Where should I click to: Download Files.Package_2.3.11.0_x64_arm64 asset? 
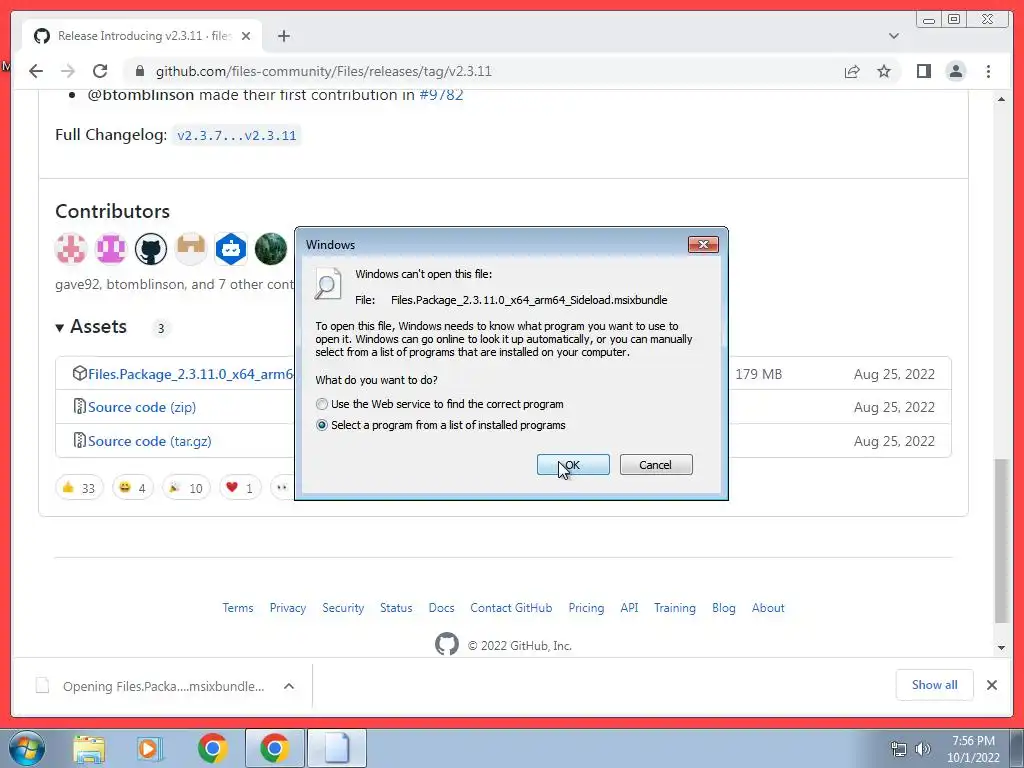191,374
